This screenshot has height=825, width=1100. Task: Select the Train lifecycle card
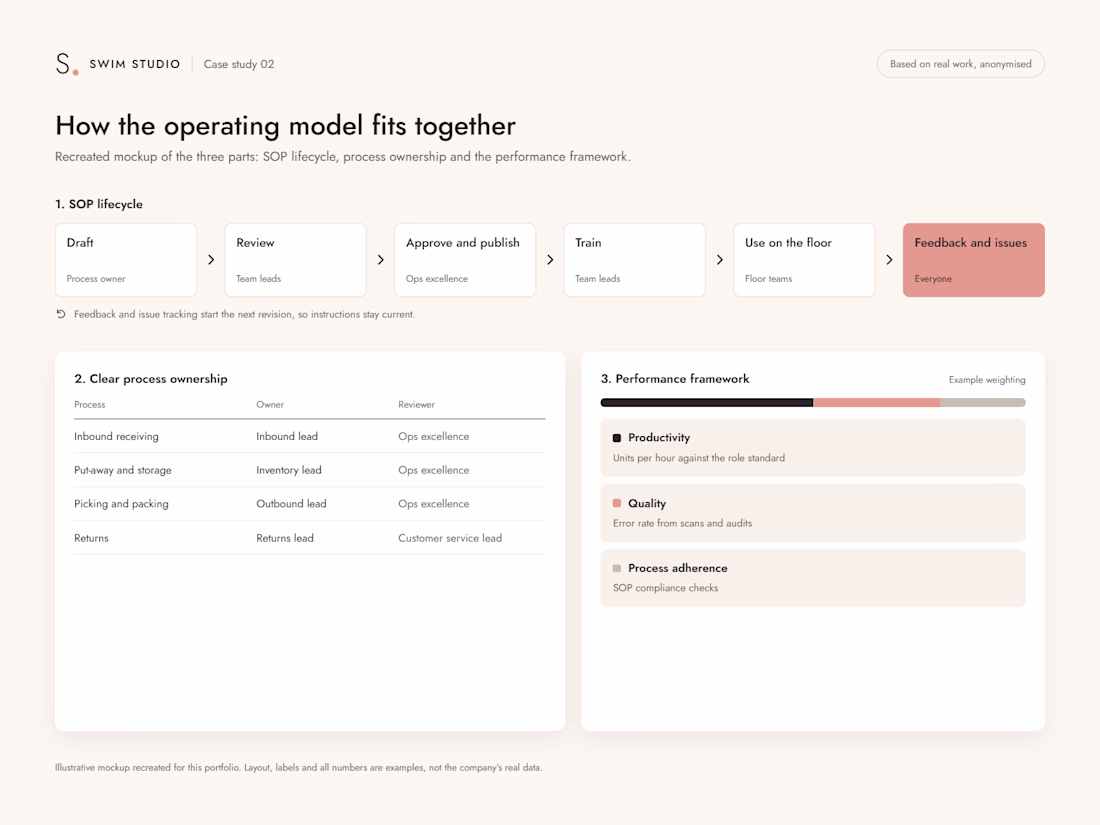635,260
